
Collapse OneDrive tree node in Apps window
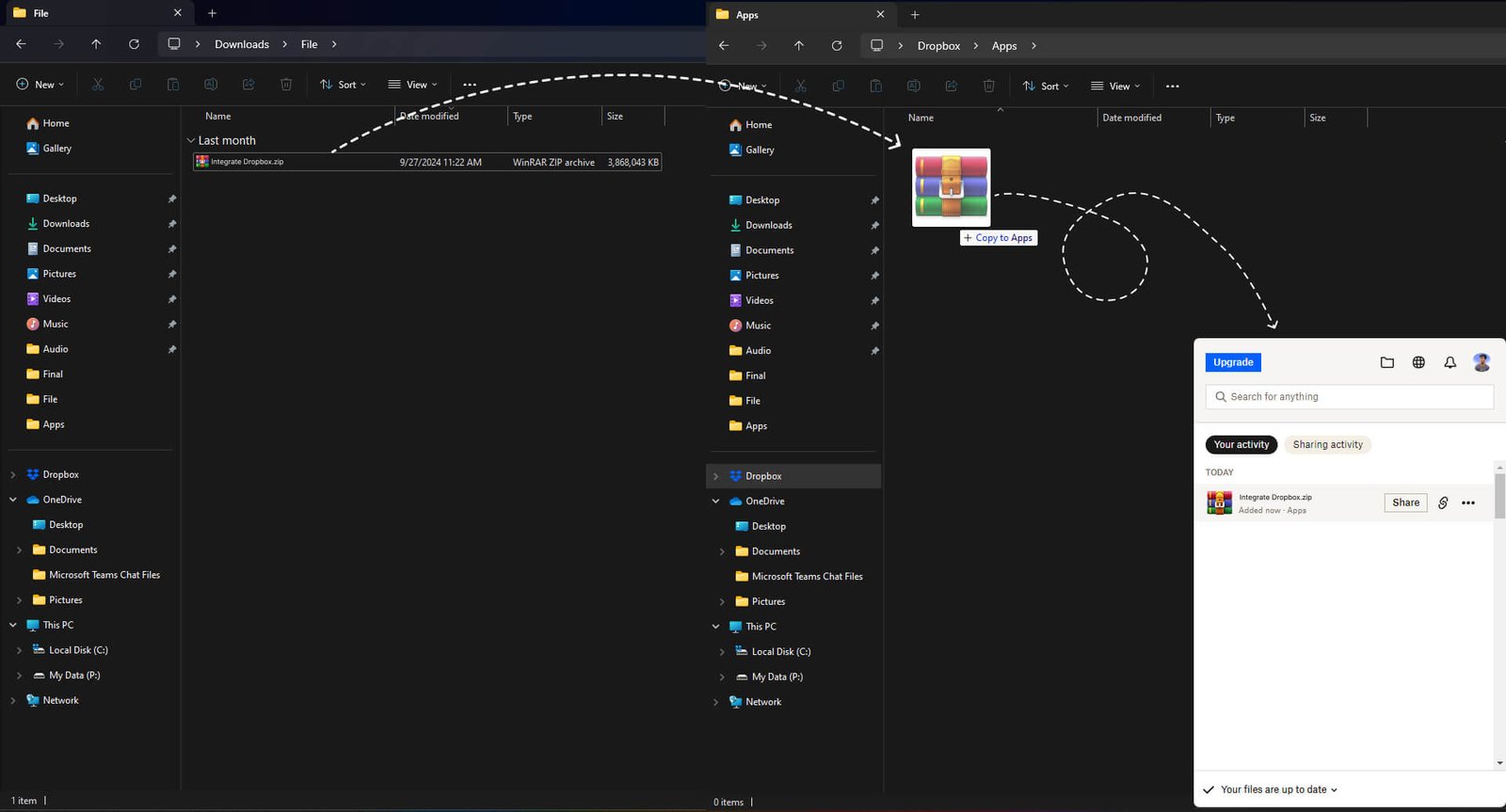point(716,502)
